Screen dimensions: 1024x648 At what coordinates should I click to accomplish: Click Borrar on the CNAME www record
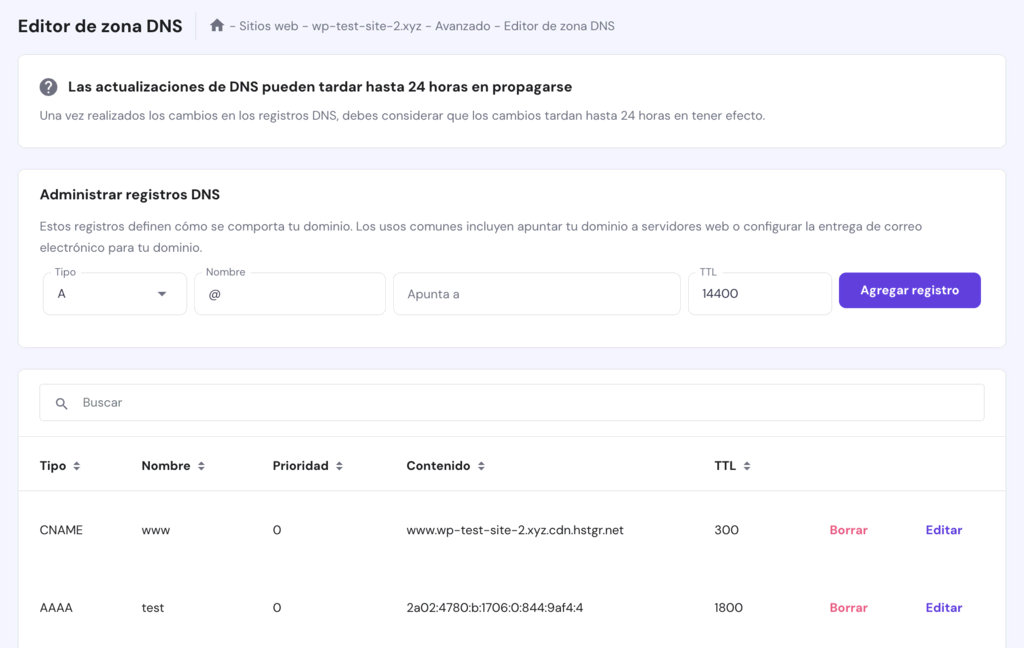coord(848,530)
